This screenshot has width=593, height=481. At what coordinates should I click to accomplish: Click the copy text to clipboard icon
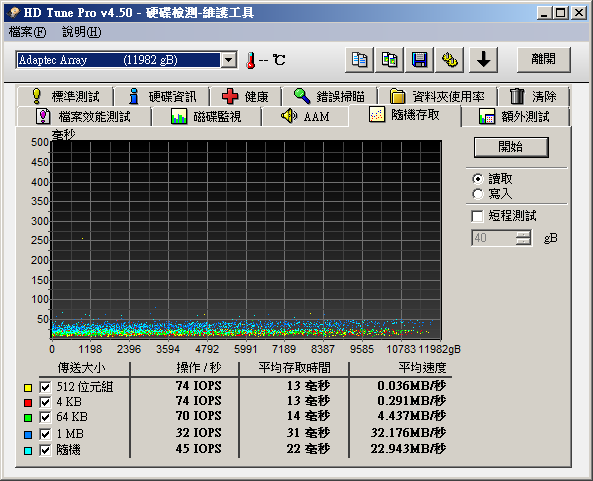(x=359, y=60)
